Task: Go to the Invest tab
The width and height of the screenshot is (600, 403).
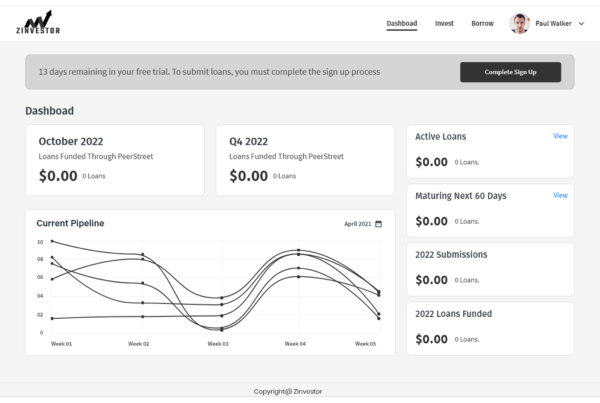Action: (x=444, y=23)
